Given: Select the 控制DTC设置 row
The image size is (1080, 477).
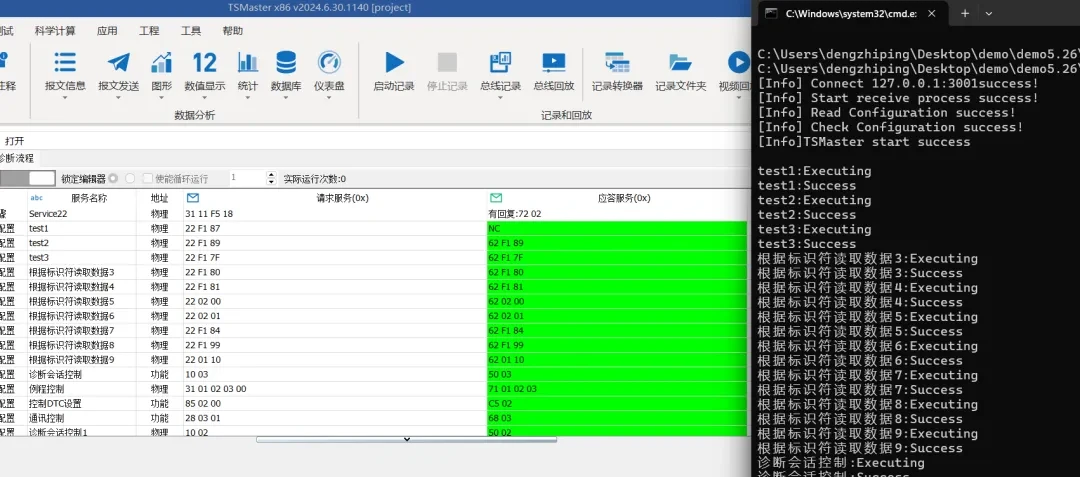Looking at the screenshot, I should (x=373, y=403).
